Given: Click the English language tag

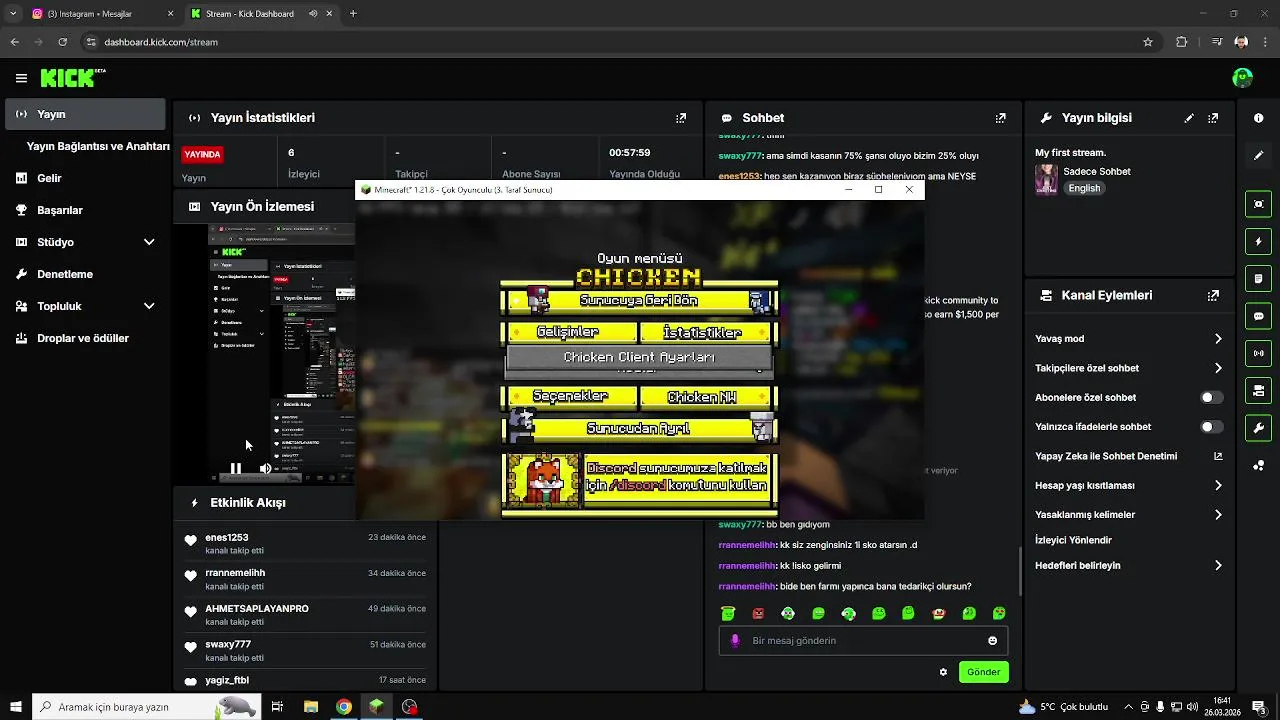Looking at the screenshot, I should [1084, 188].
